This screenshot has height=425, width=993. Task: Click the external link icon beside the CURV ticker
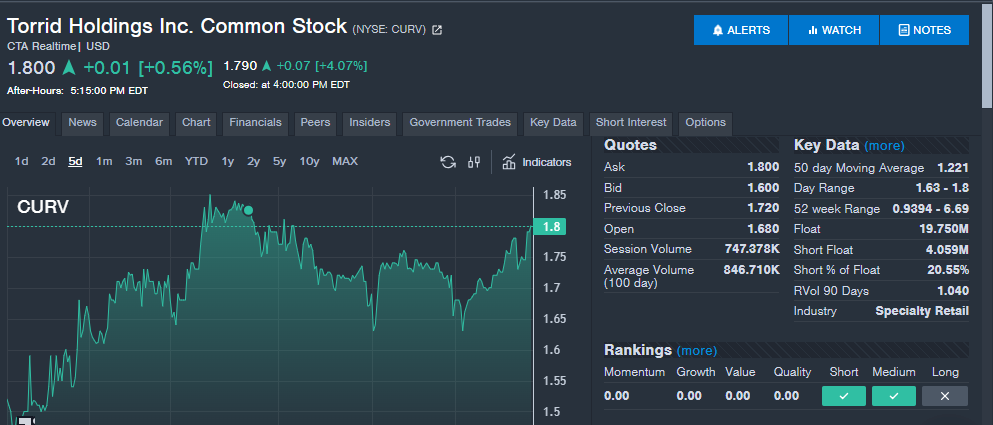tap(437, 30)
